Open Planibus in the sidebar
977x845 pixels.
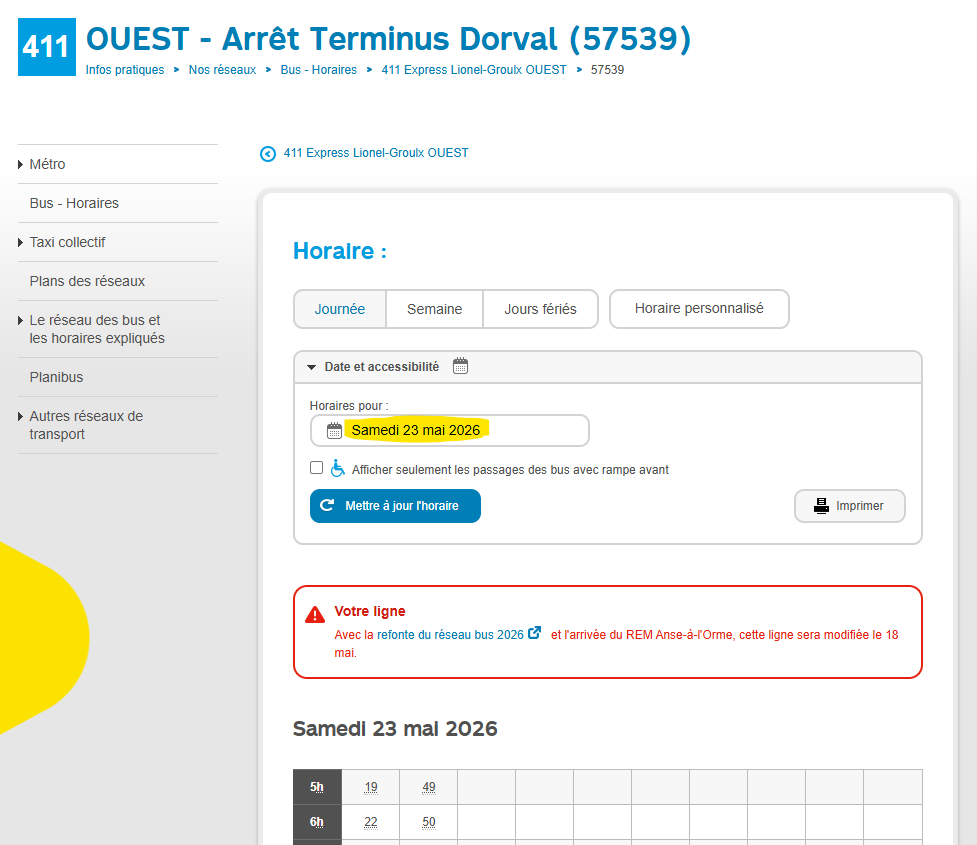click(56, 377)
